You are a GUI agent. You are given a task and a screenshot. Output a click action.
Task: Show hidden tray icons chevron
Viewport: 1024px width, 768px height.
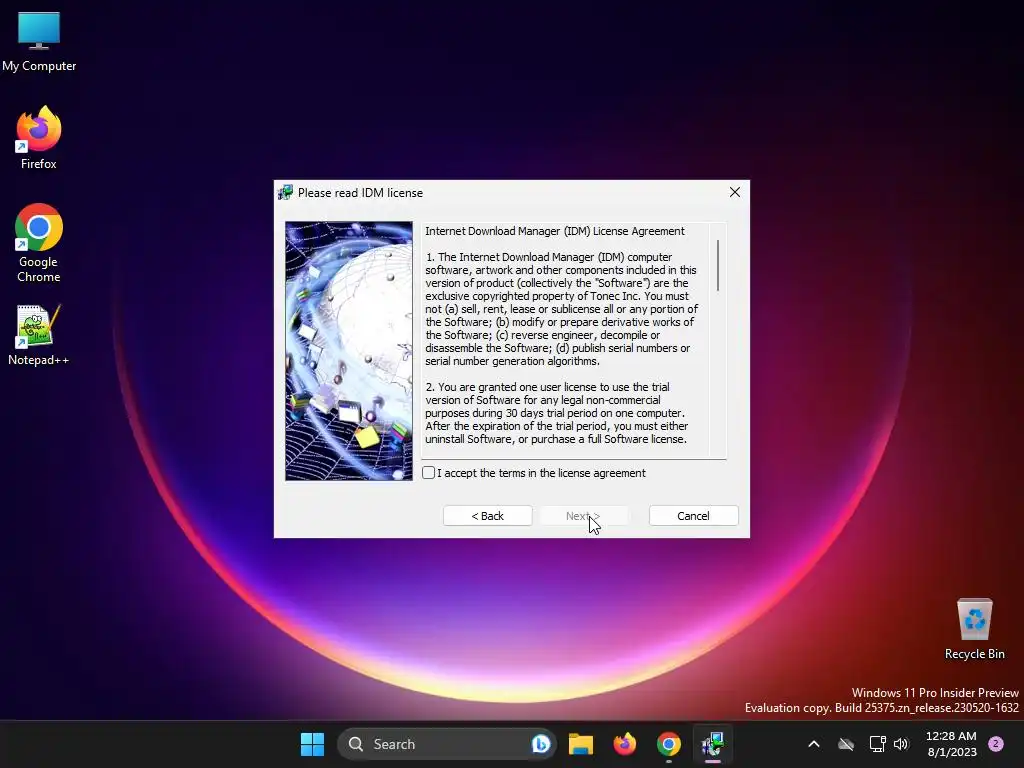(x=814, y=744)
